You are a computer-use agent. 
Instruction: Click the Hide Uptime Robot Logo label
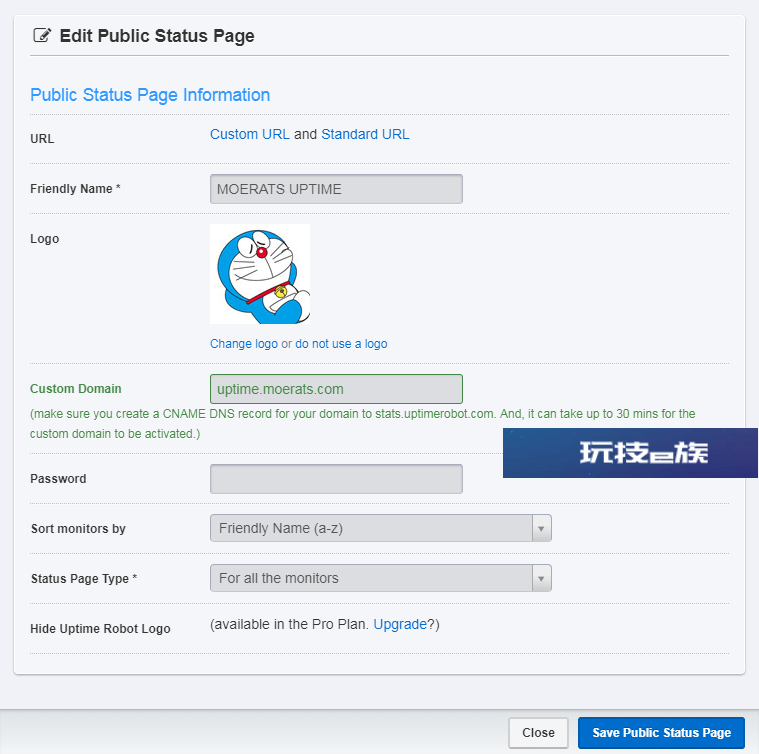click(100, 629)
